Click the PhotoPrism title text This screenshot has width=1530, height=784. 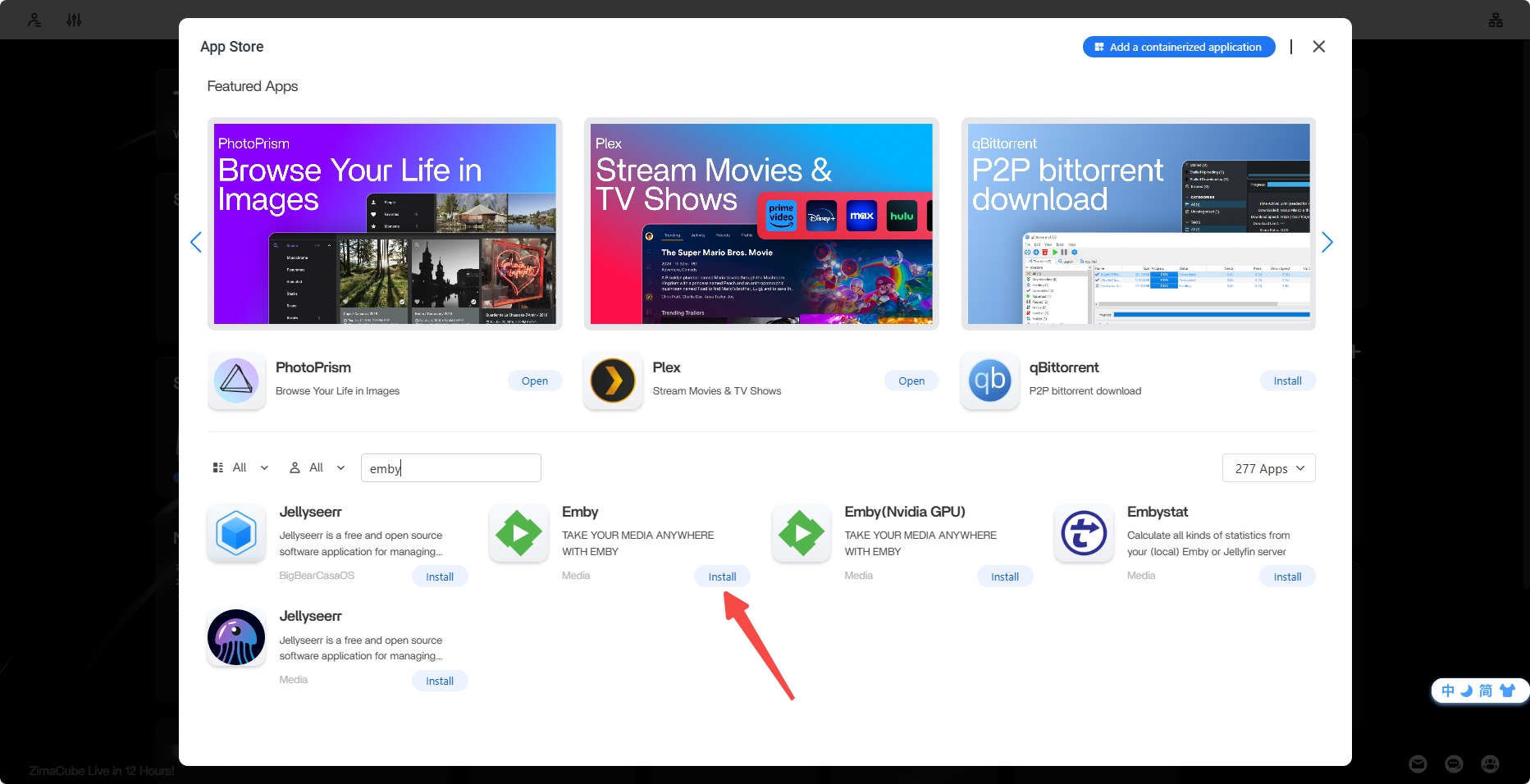click(313, 367)
